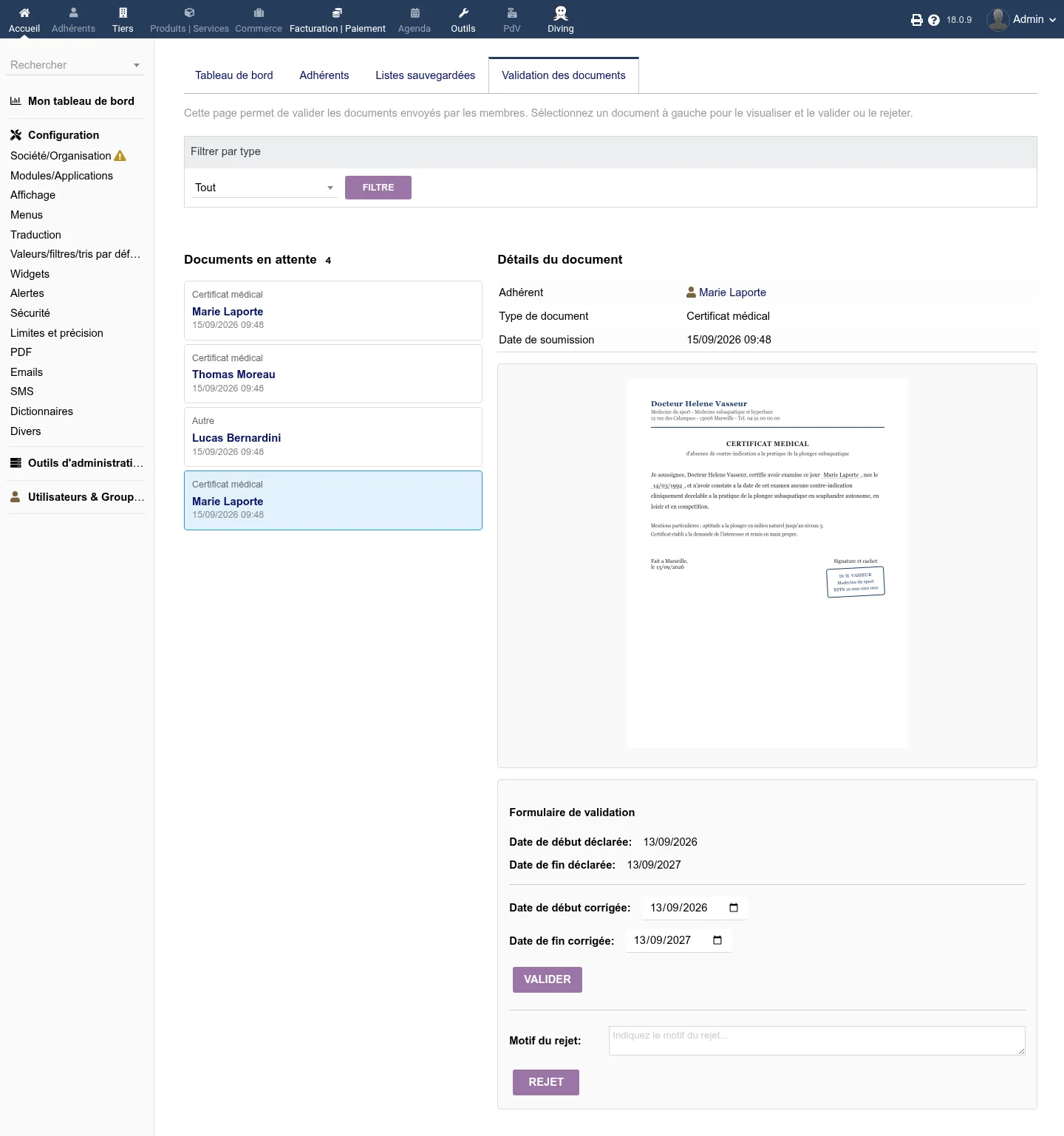
Task: Click the VALIDER button
Action: [x=548, y=979]
